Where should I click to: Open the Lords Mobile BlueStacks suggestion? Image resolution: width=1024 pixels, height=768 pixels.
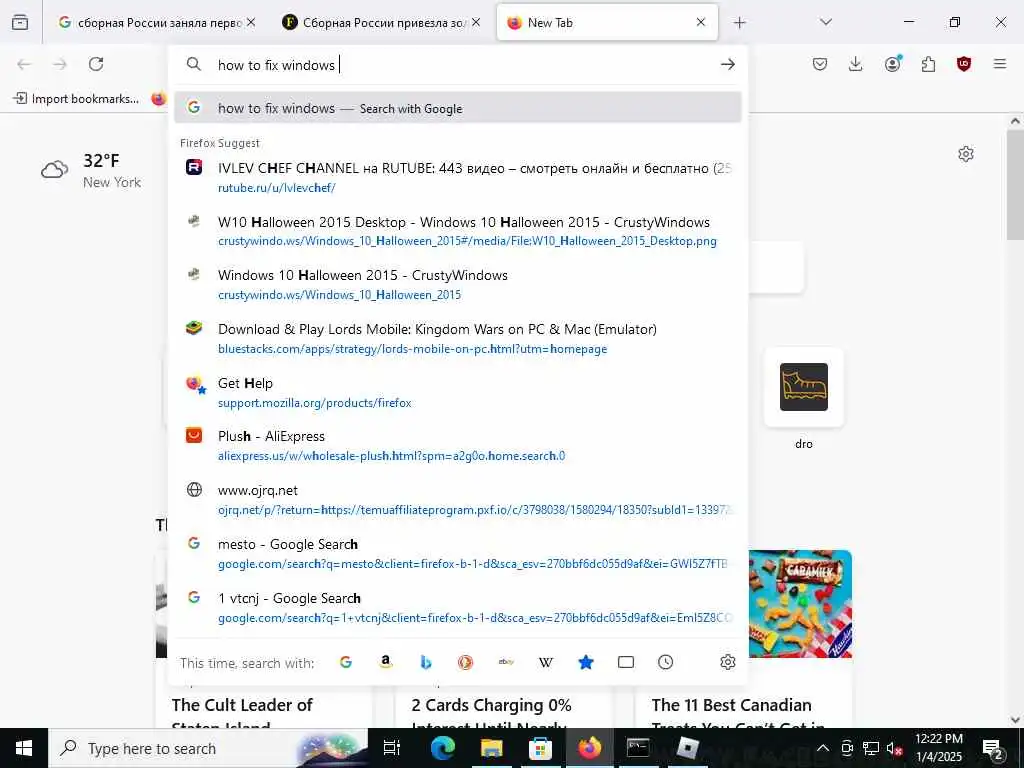[457, 338]
